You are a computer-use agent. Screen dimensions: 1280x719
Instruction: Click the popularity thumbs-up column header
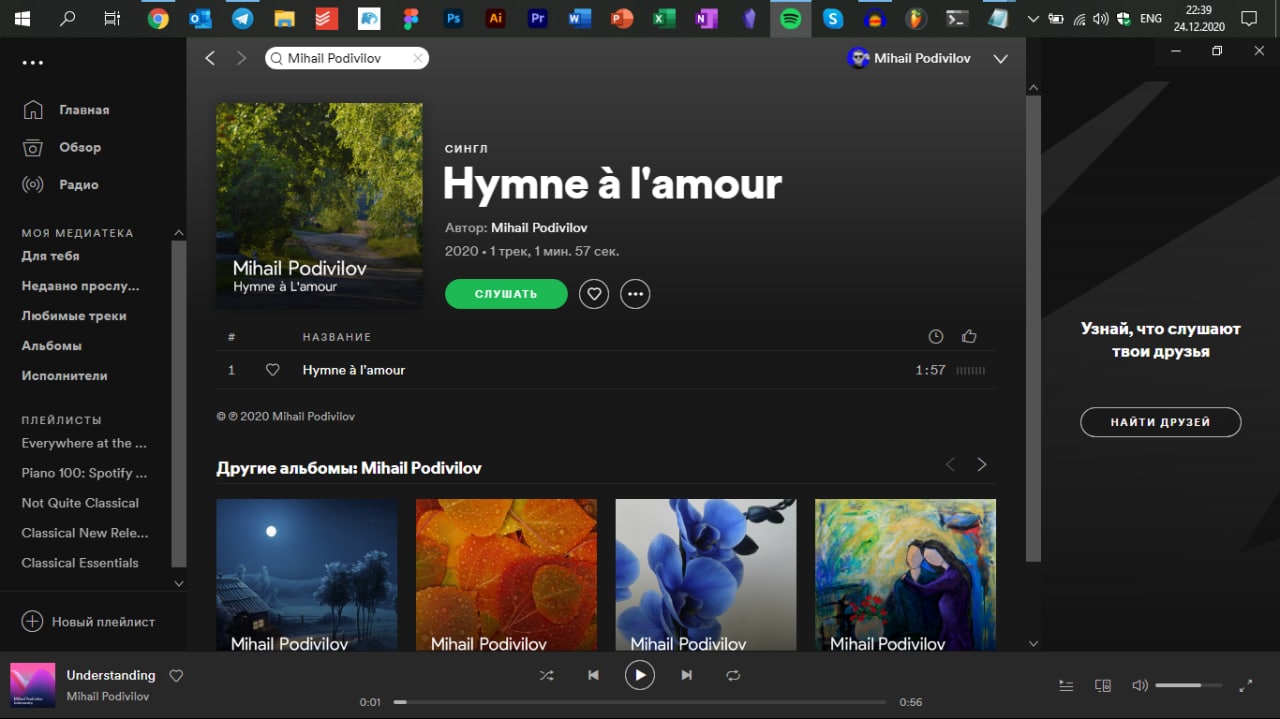click(969, 337)
